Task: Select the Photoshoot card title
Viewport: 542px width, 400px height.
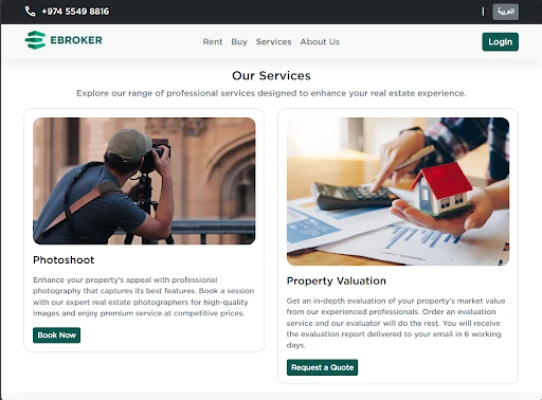Action: tap(64, 260)
